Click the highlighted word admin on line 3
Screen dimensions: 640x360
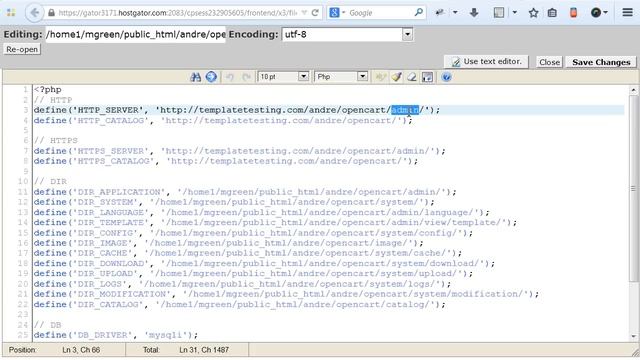405,110
